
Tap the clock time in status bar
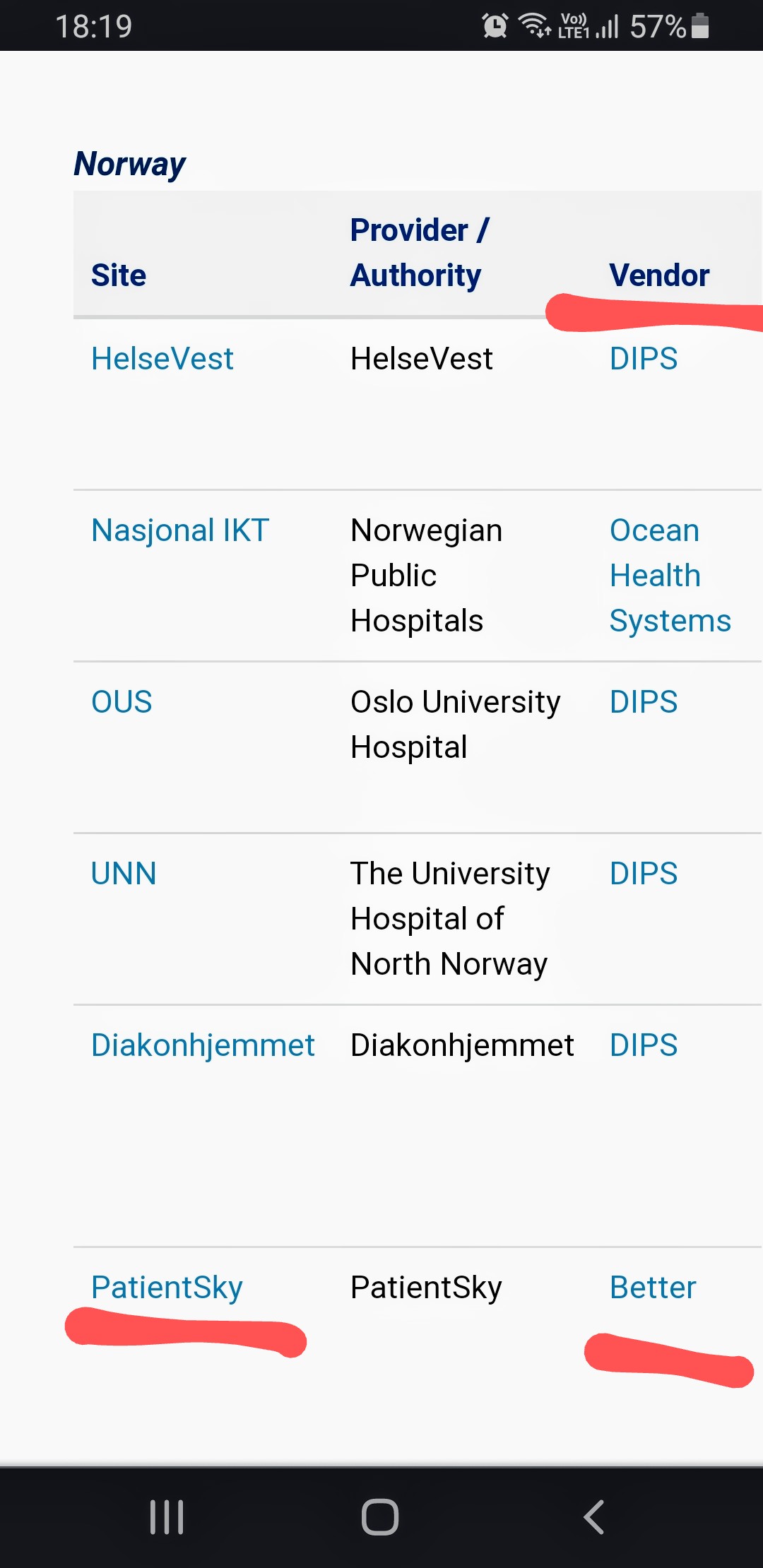(94, 27)
